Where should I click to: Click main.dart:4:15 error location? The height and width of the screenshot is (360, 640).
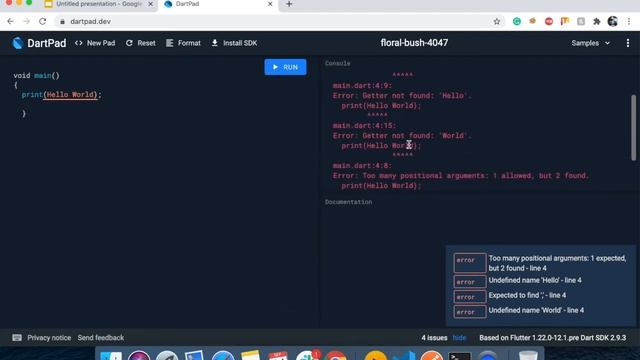pyautogui.click(x=364, y=126)
